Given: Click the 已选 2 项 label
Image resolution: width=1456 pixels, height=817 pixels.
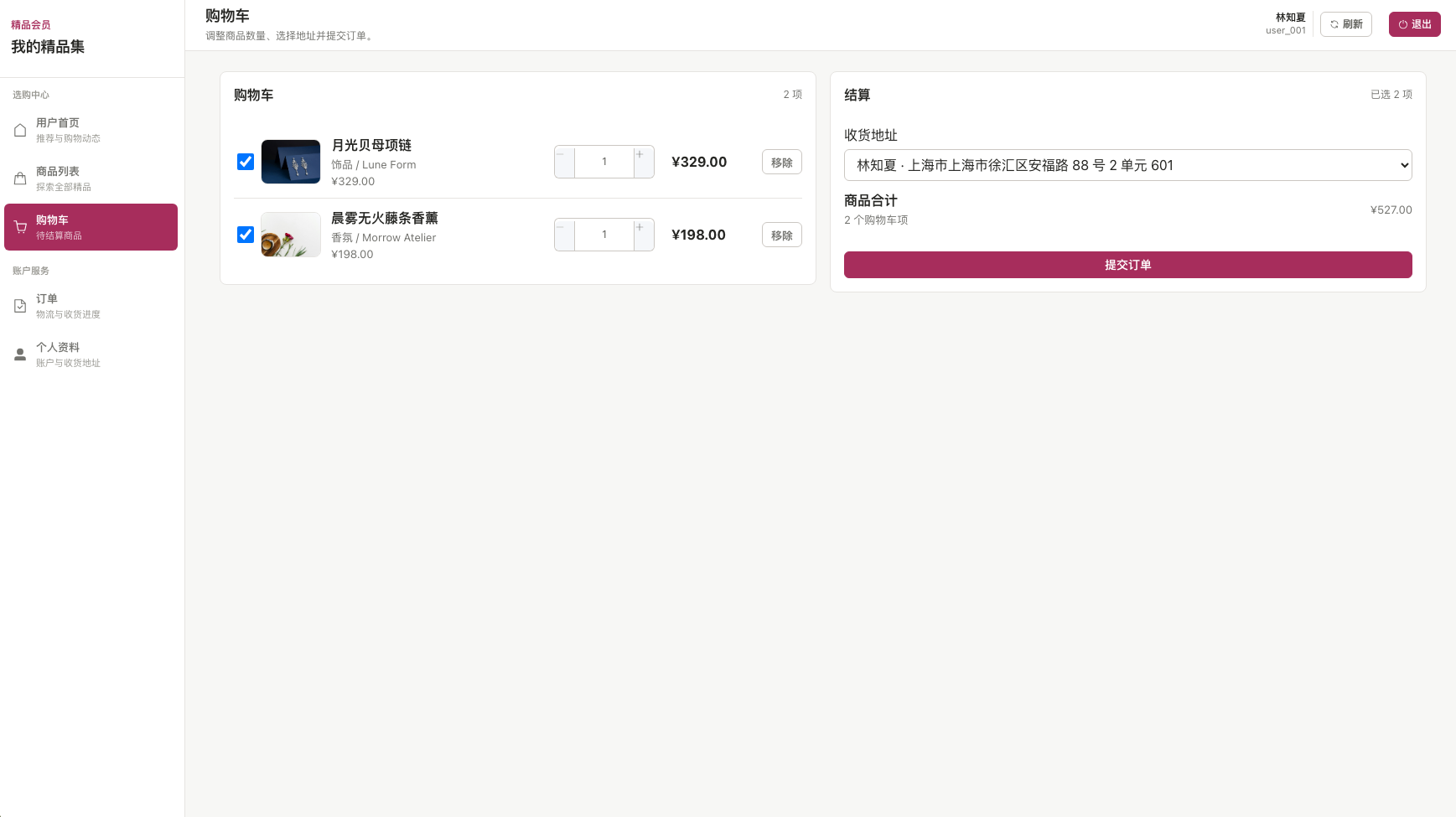Looking at the screenshot, I should (1391, 95).
